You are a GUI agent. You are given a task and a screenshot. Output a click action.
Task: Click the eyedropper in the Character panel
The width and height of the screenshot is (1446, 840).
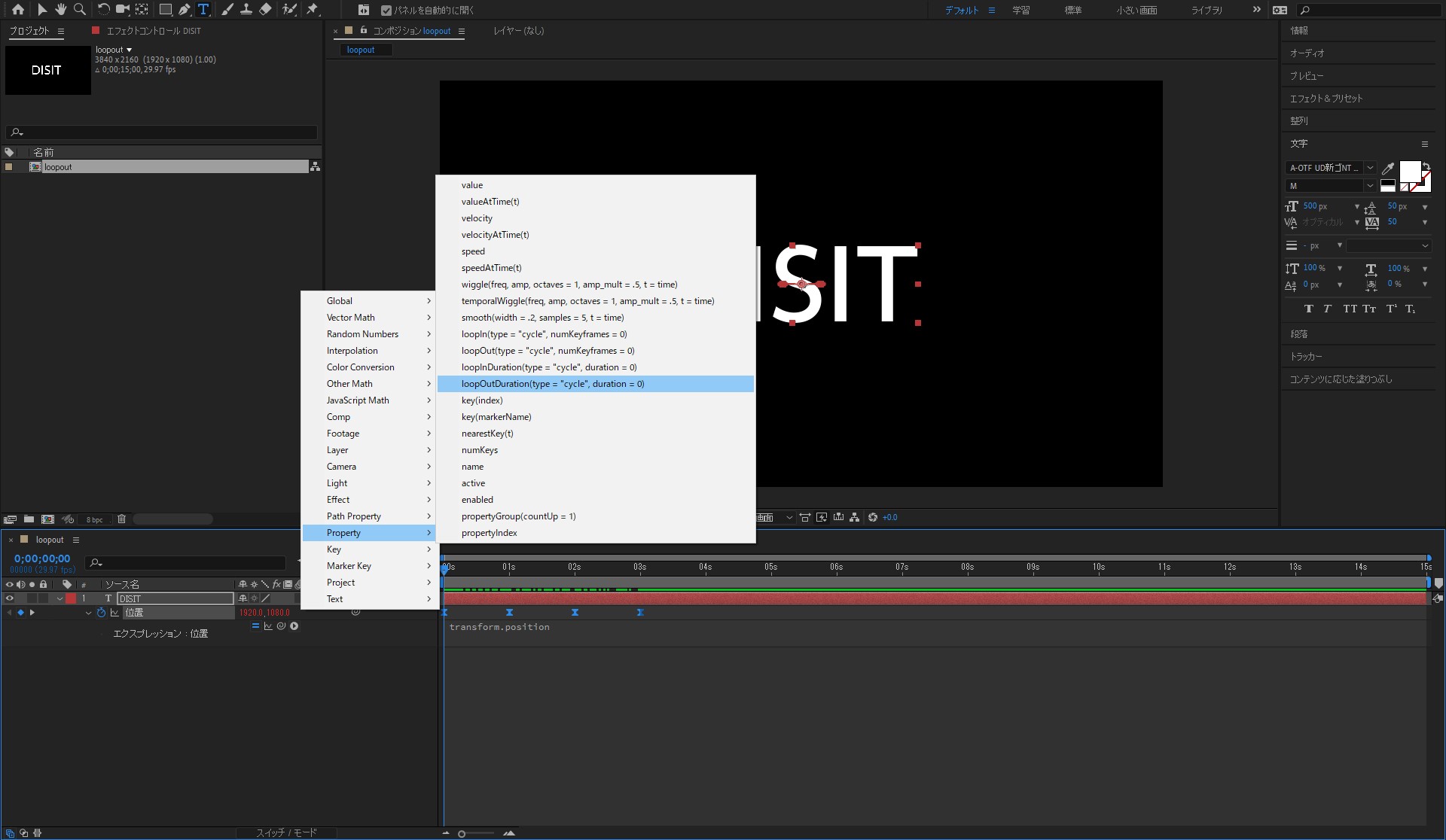click(x=1388, y=169)
